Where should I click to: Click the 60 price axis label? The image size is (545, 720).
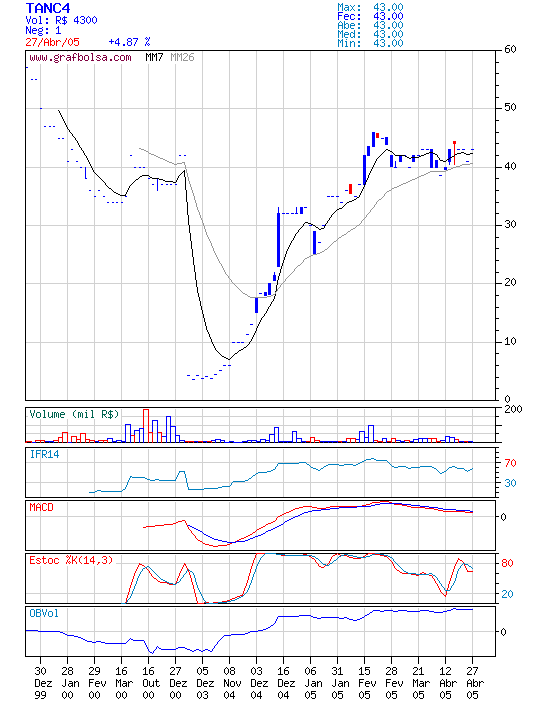pyautogui.click(x=510, y=50)
